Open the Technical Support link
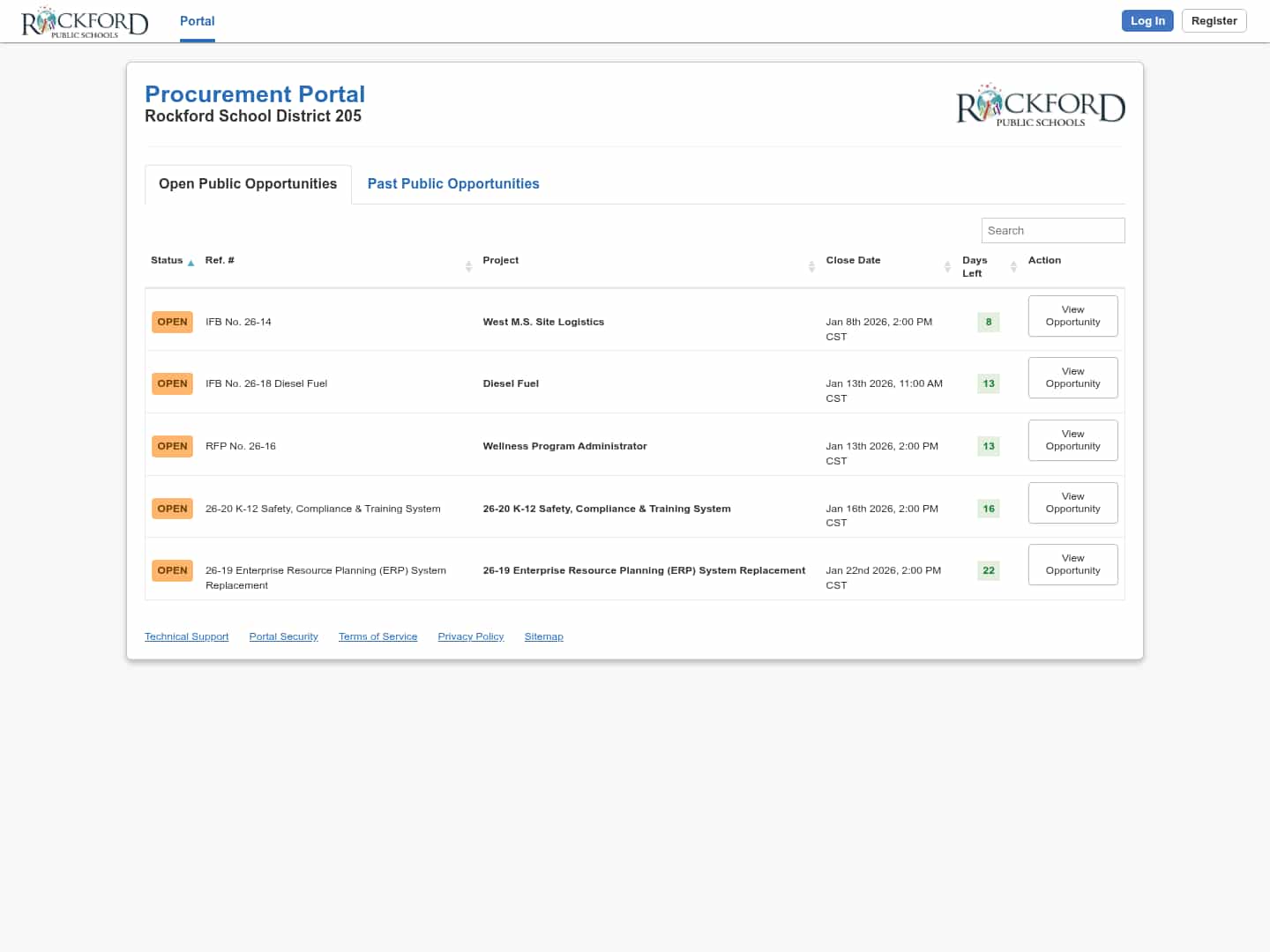 pyautogui.click(x=186, y=636)
